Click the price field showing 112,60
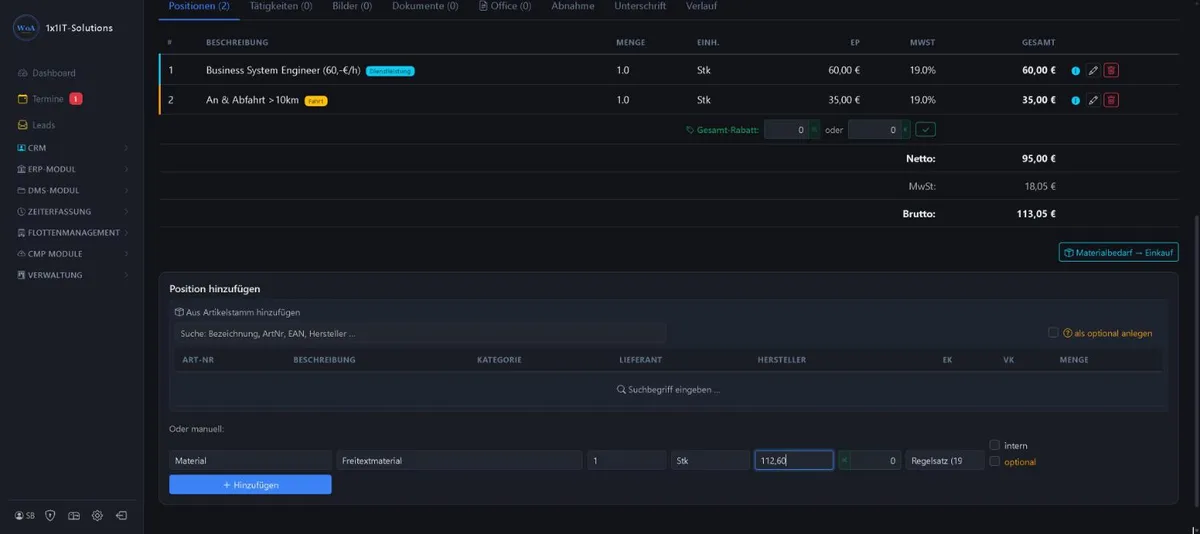 [x=794, y=460]
